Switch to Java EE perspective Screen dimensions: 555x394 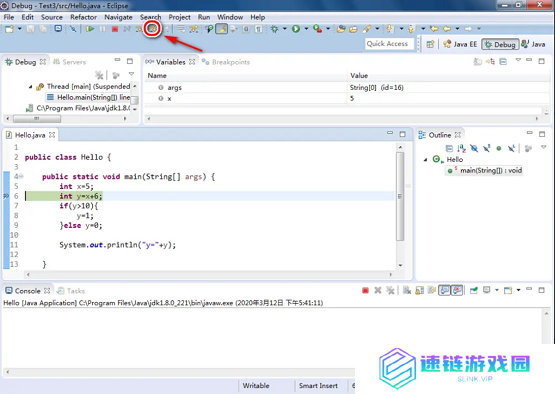(460, 44)
